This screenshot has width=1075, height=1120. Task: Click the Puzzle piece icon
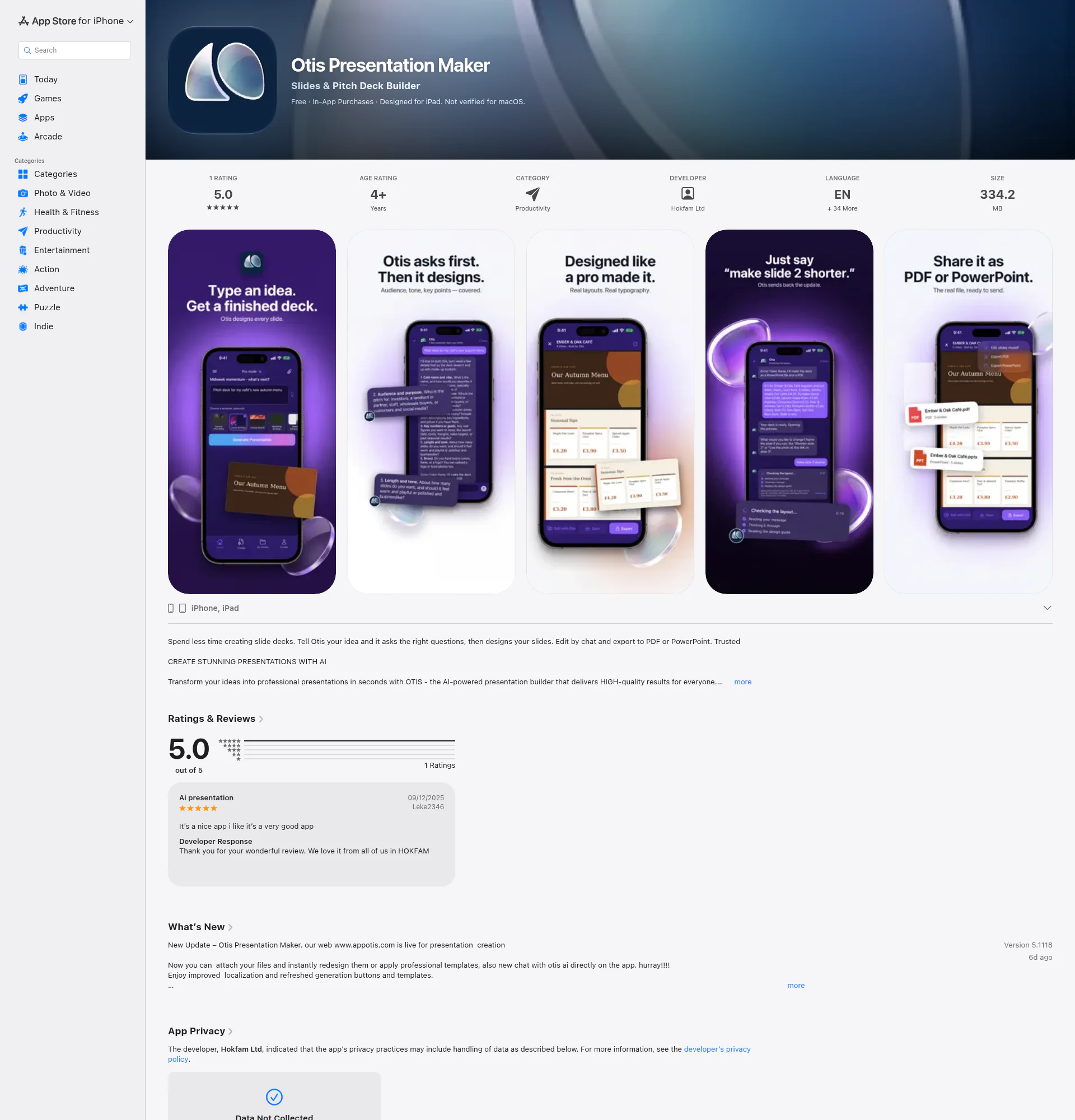tap(23, 307)
